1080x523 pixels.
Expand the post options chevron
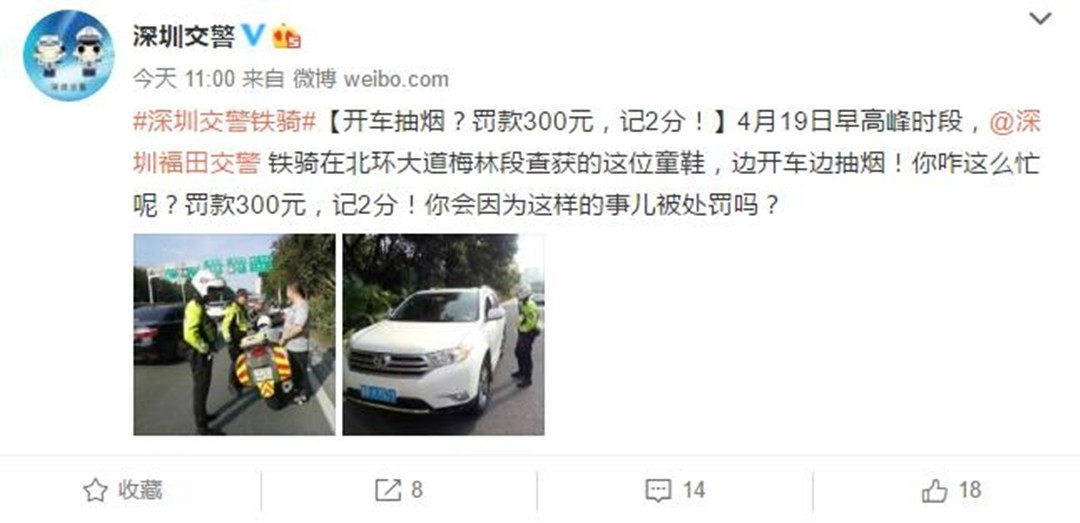coord(1040,19)
